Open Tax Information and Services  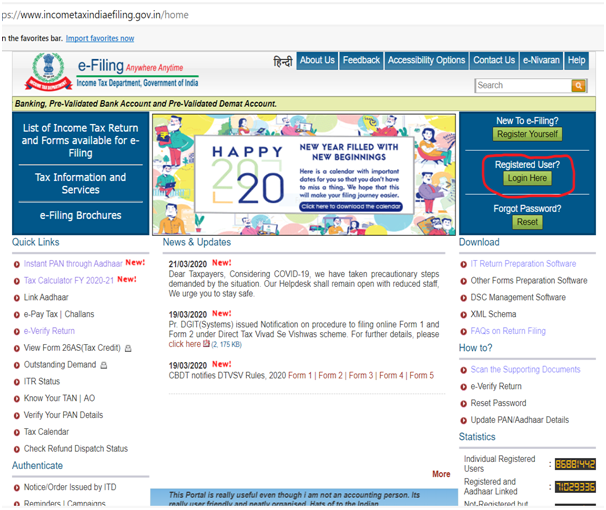[80, 184]
